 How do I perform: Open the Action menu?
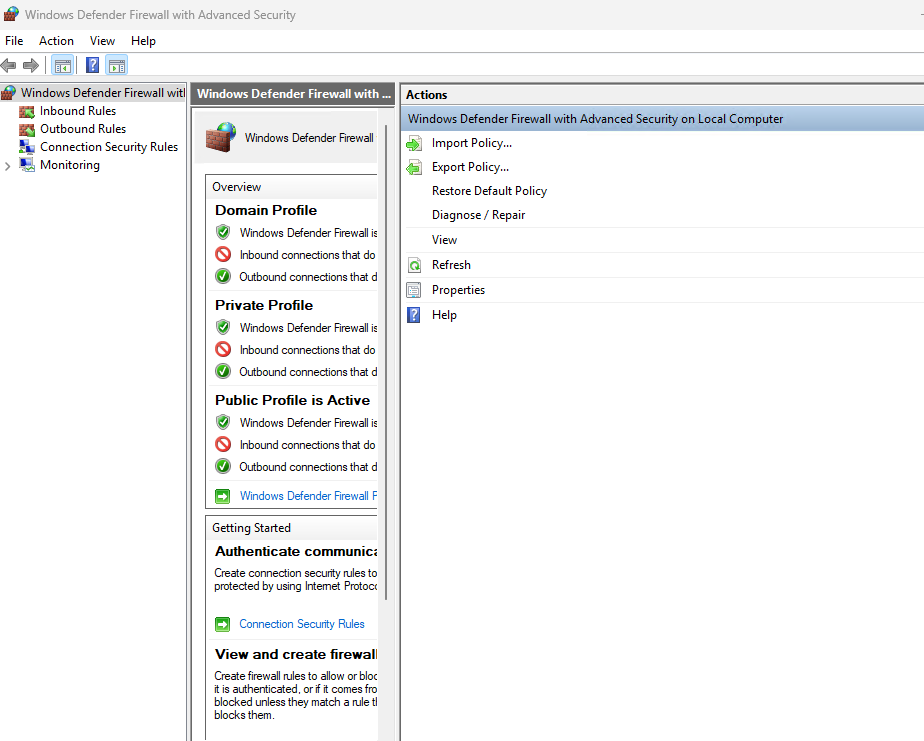pos(57,41)
